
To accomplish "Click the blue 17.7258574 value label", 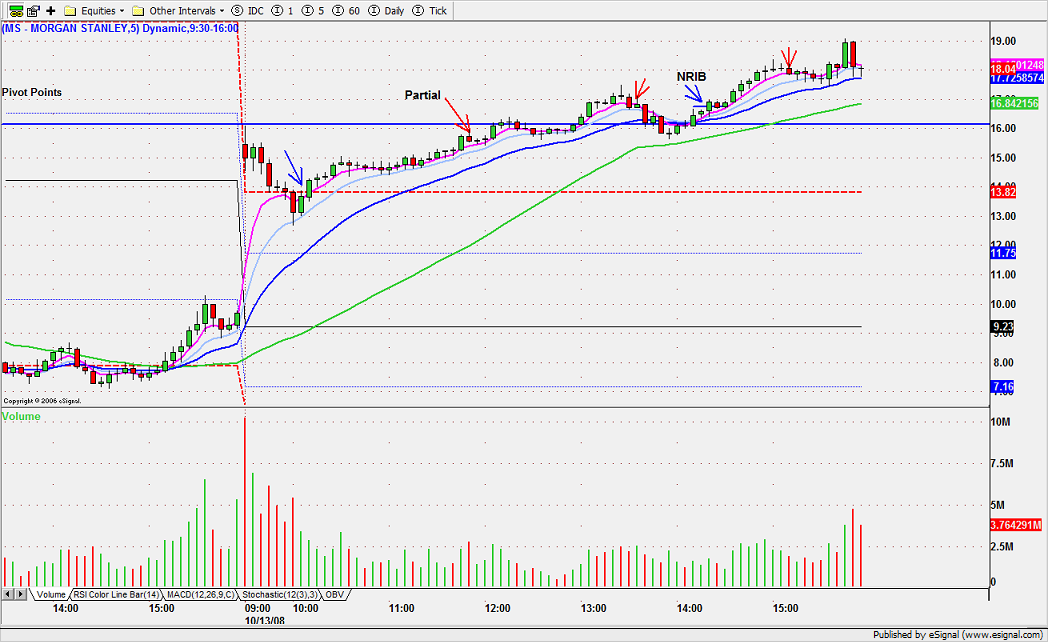I will (1017, 78).
